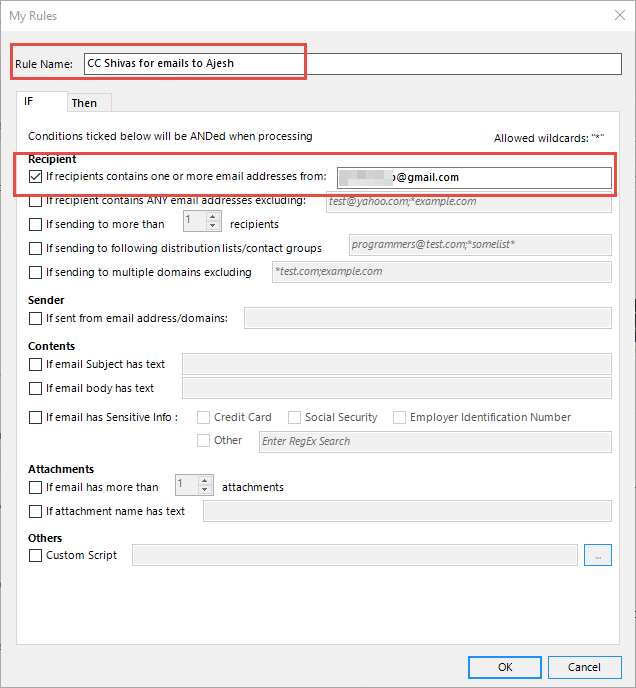The image size is (636, 688).
Task: Increase the attachments count spinner up arrow
Action: coord(205,481)
